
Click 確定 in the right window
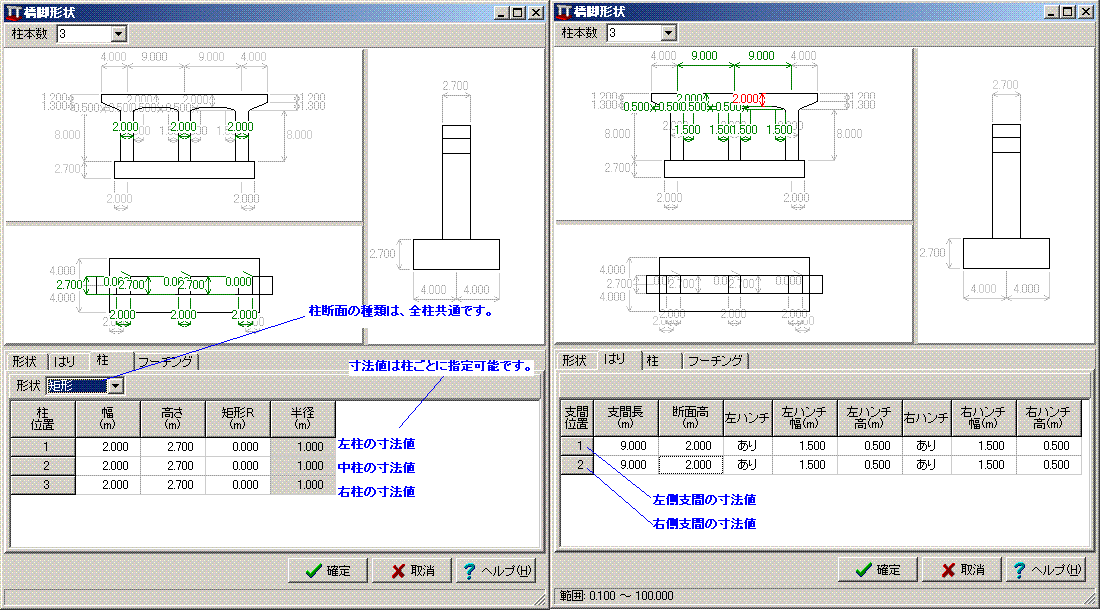pos(876,569)
